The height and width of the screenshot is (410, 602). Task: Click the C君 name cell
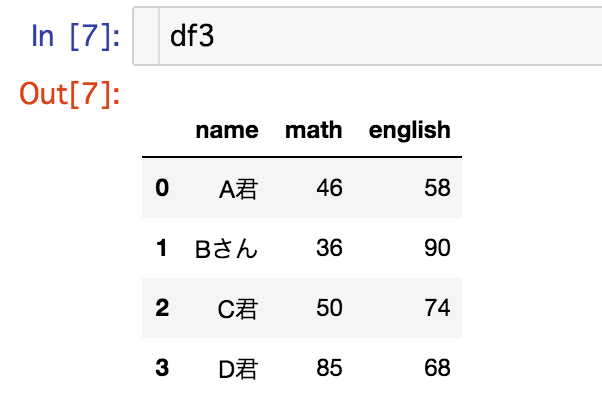(x=238, y=309)
